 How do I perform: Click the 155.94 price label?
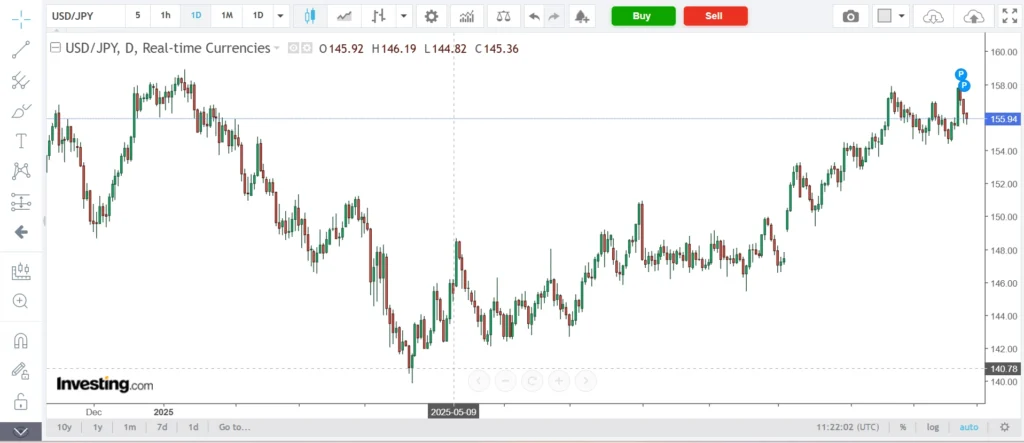[x=1004, y=119]
